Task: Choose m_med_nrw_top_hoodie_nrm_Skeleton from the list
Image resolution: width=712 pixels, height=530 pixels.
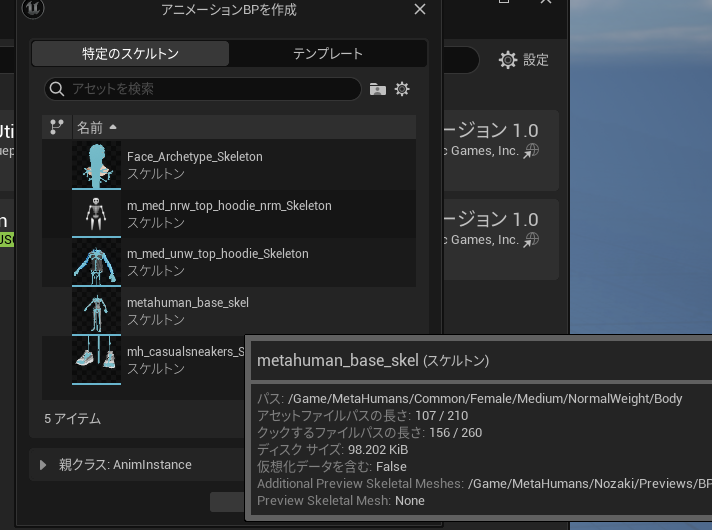Action: (229, 206)
